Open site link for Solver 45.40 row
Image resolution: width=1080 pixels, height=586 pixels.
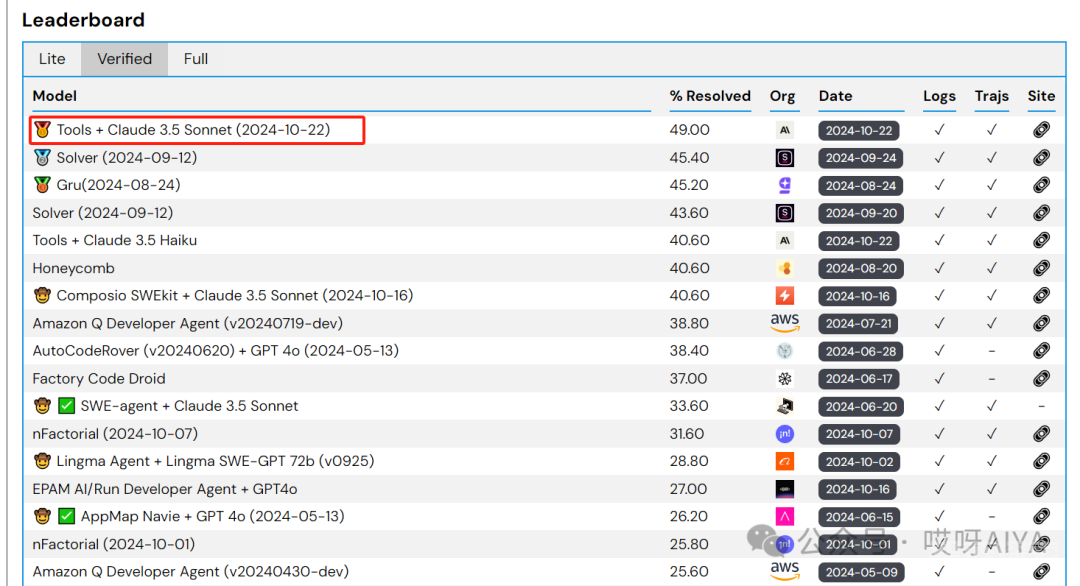point(1041,158)
